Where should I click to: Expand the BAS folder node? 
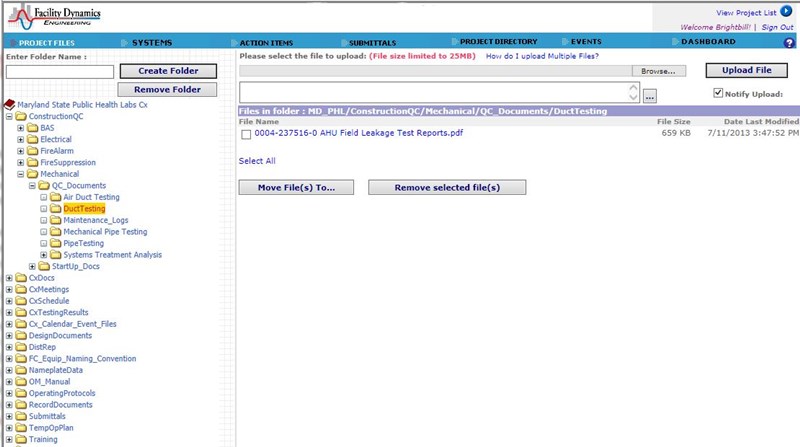click(x=21, y=128)
